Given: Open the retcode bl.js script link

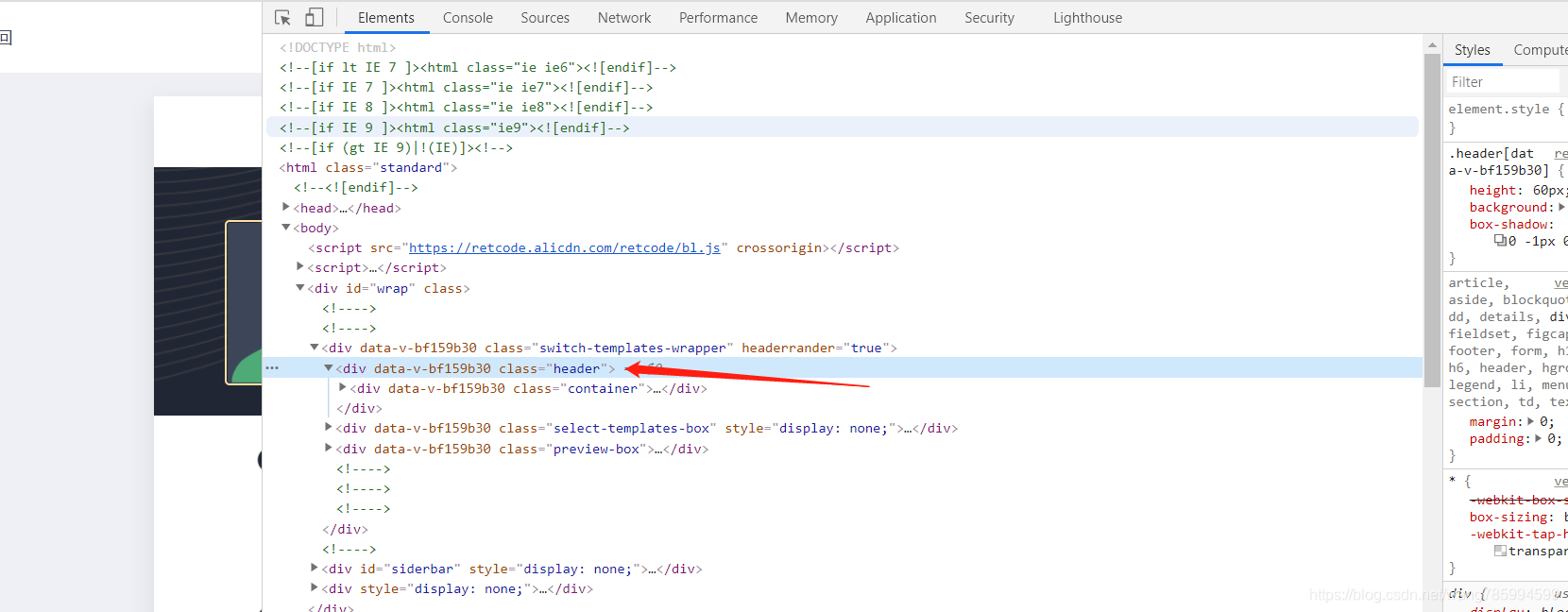Looking at the screenshot, I should click(564, 247).
